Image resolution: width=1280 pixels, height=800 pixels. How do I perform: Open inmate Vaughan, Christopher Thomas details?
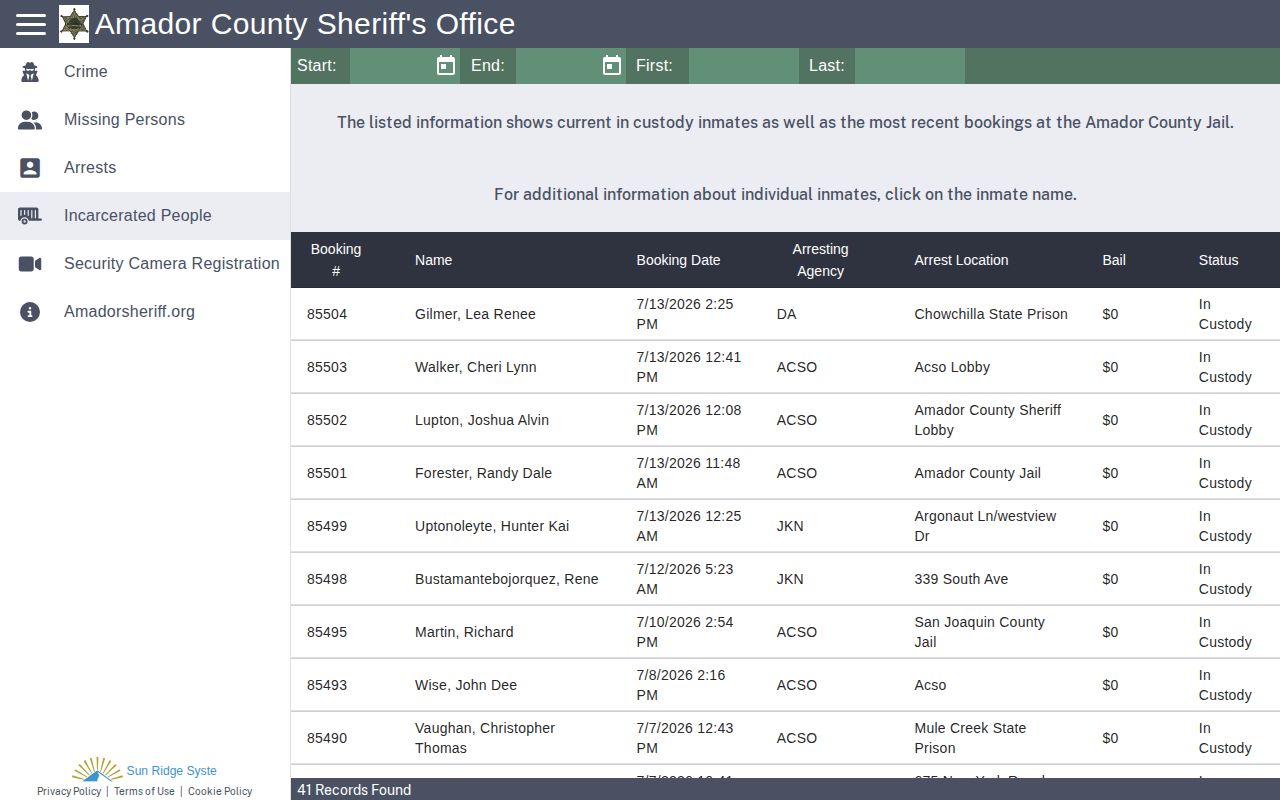click(x=485, y=738)
